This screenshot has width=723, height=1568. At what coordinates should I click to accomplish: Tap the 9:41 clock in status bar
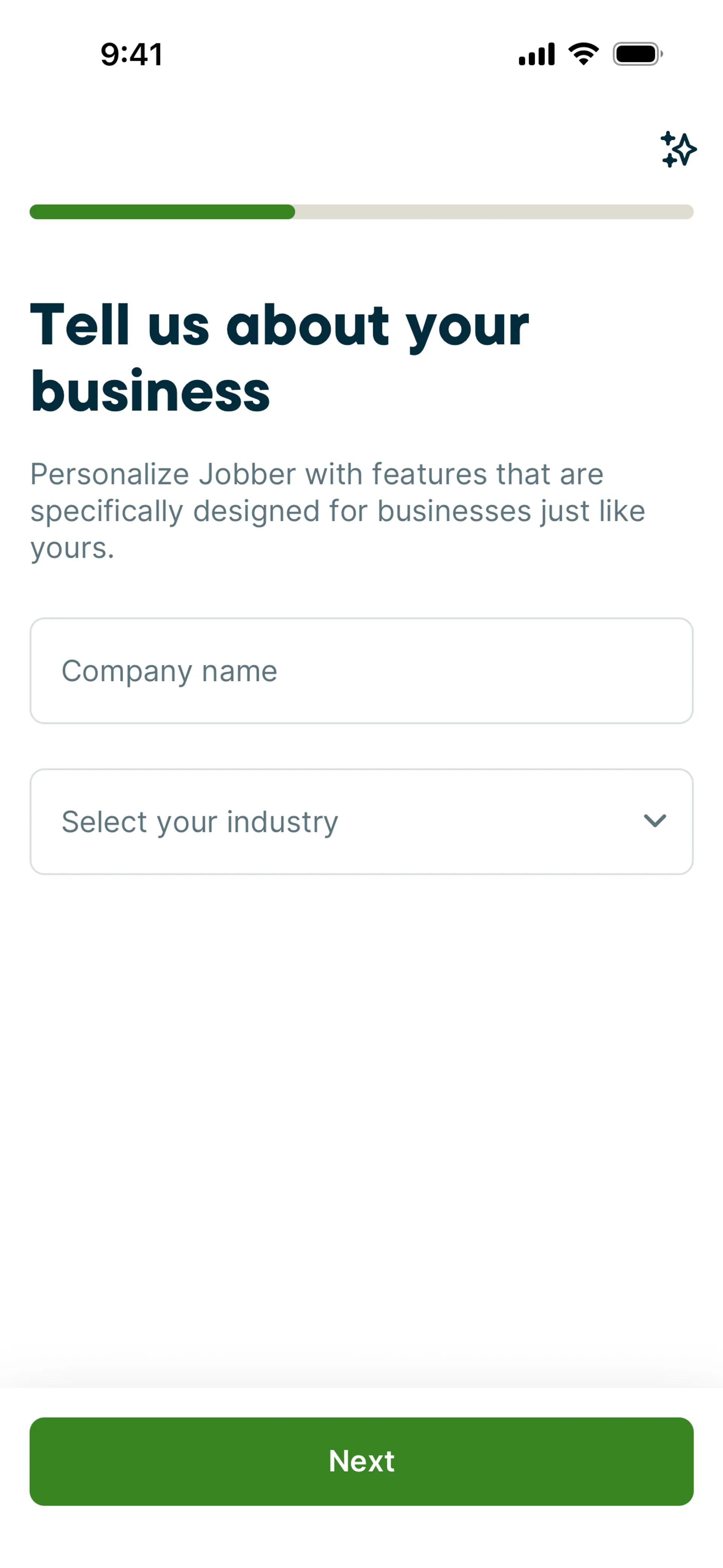tap(131, 54)
